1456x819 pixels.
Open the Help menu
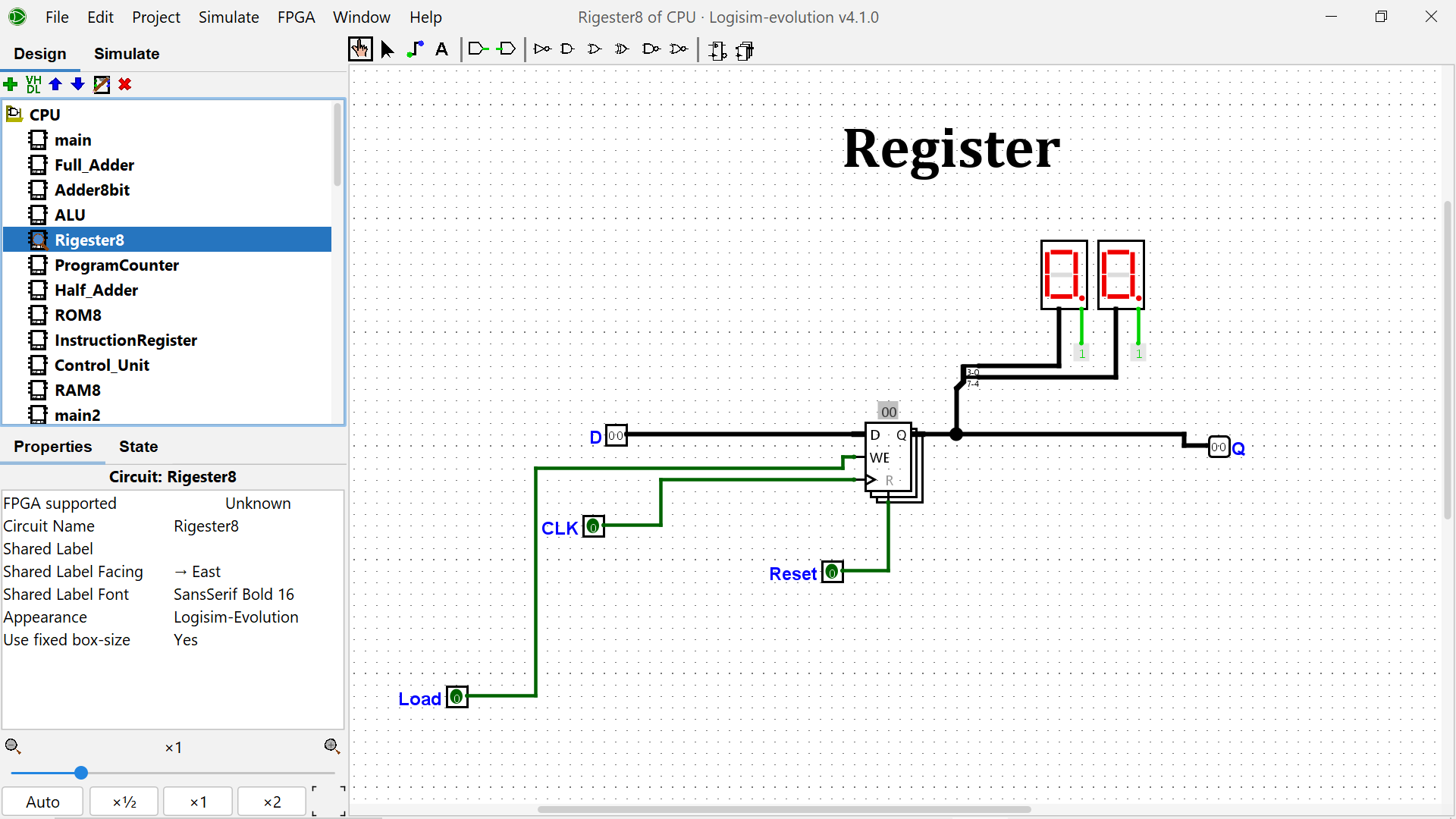[x=425, y=17]
